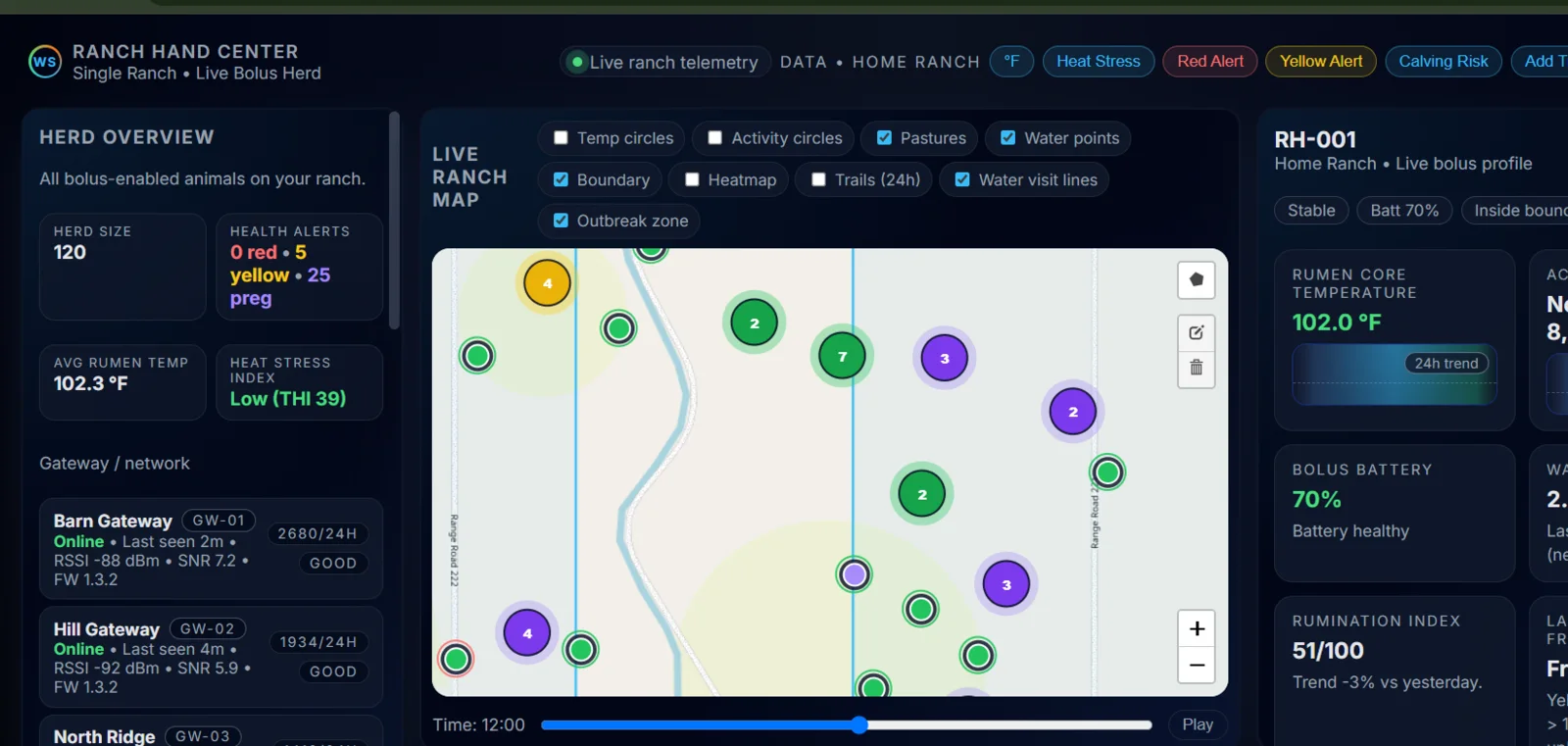The height and width of the screenshot is (746, 1568).
Task: Enable Activity circles layer
Action: click(x=715, y=138)
